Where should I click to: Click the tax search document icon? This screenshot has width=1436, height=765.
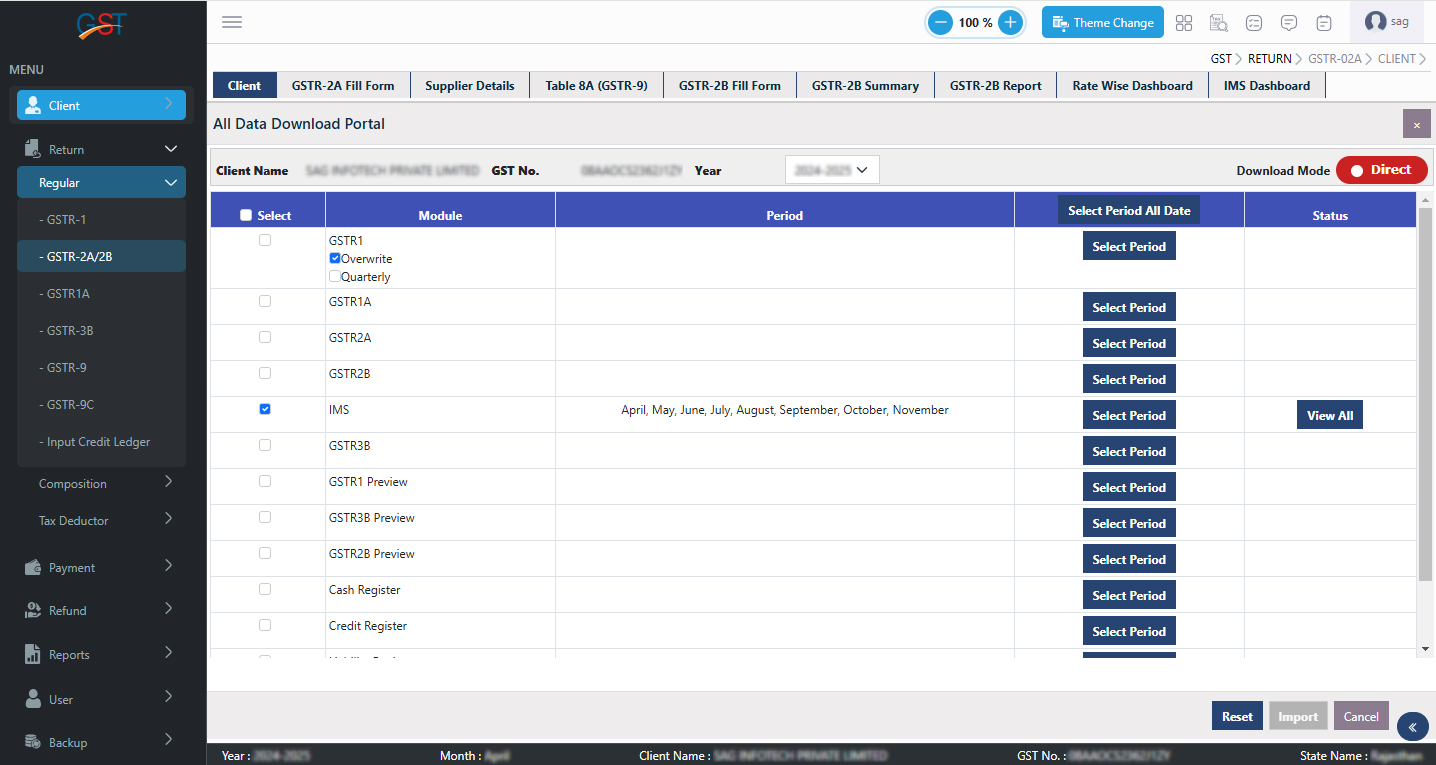pos(1219,22)
